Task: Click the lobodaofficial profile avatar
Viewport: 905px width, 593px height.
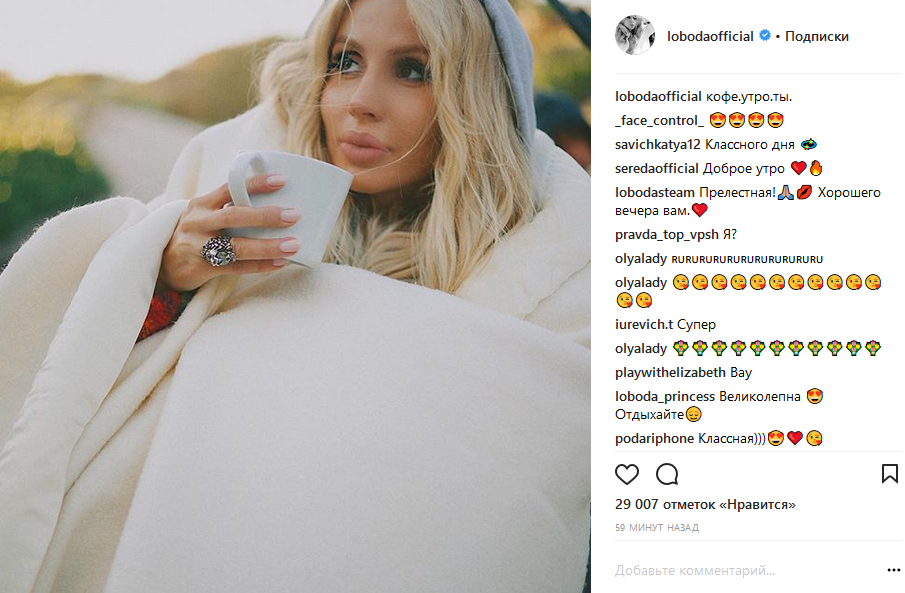Action: [635, 35]
